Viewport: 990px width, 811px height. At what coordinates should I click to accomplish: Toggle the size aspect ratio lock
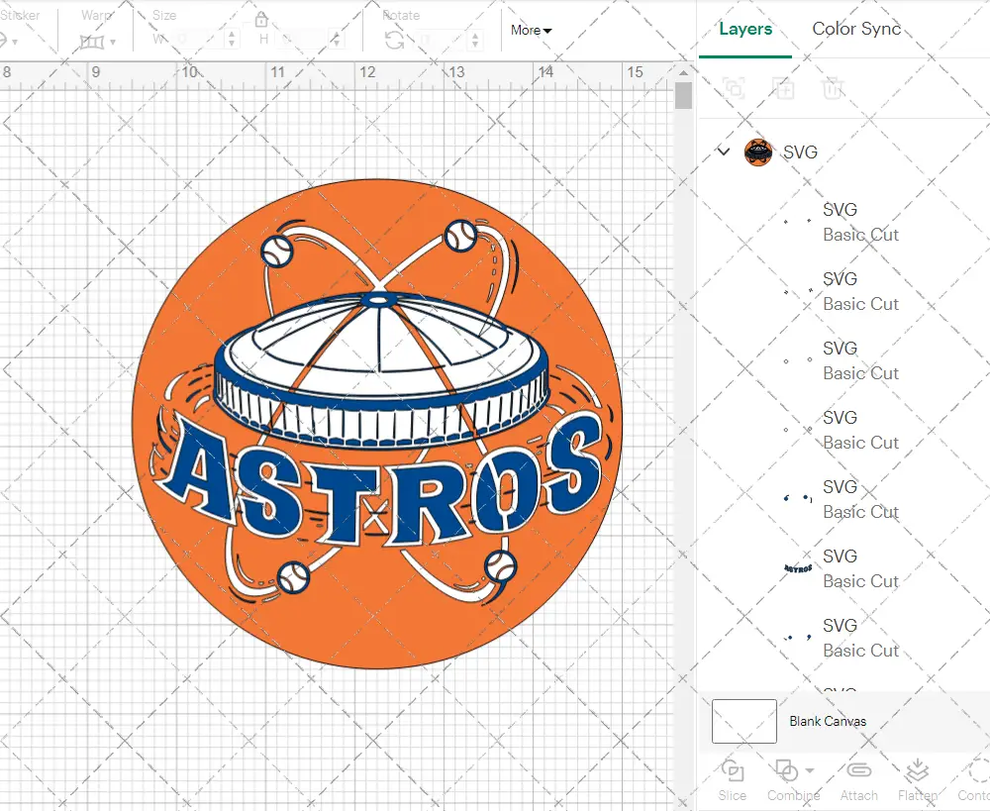coord(261,19)
